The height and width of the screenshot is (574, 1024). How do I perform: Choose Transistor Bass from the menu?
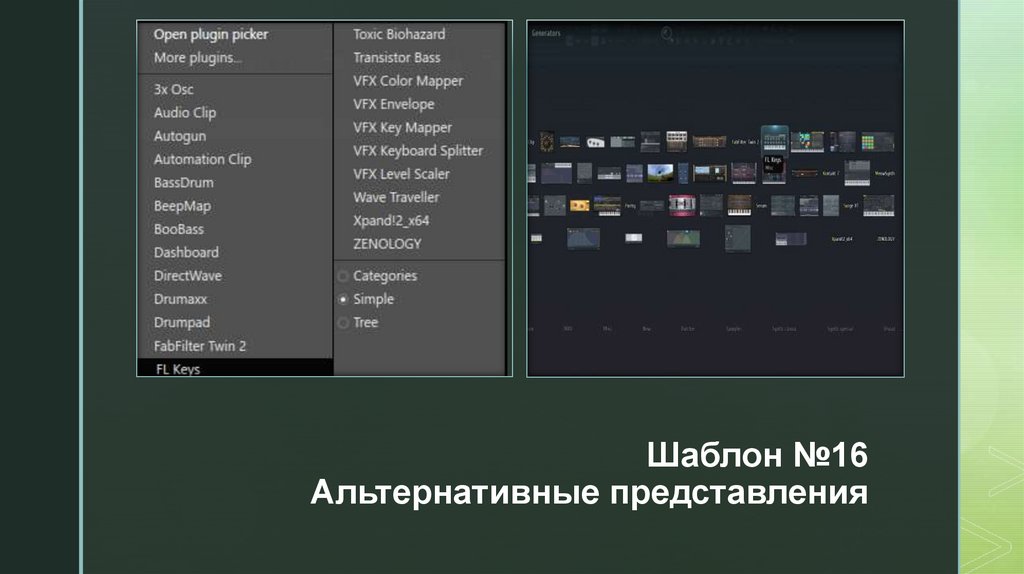tap(396, 57)
